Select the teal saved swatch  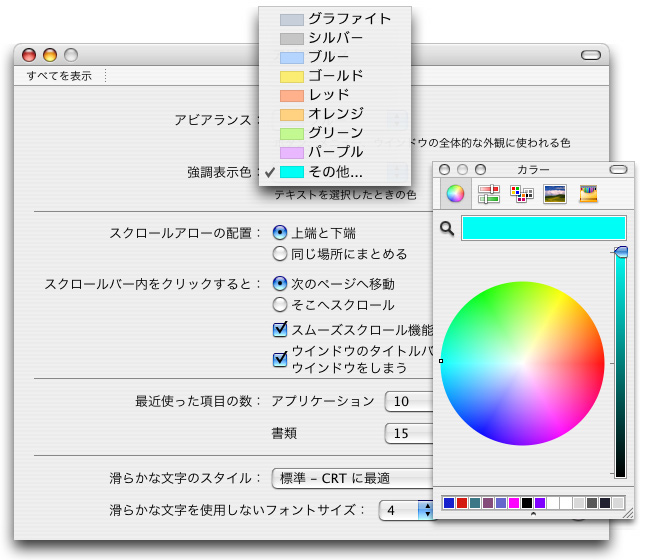point(475,503)
